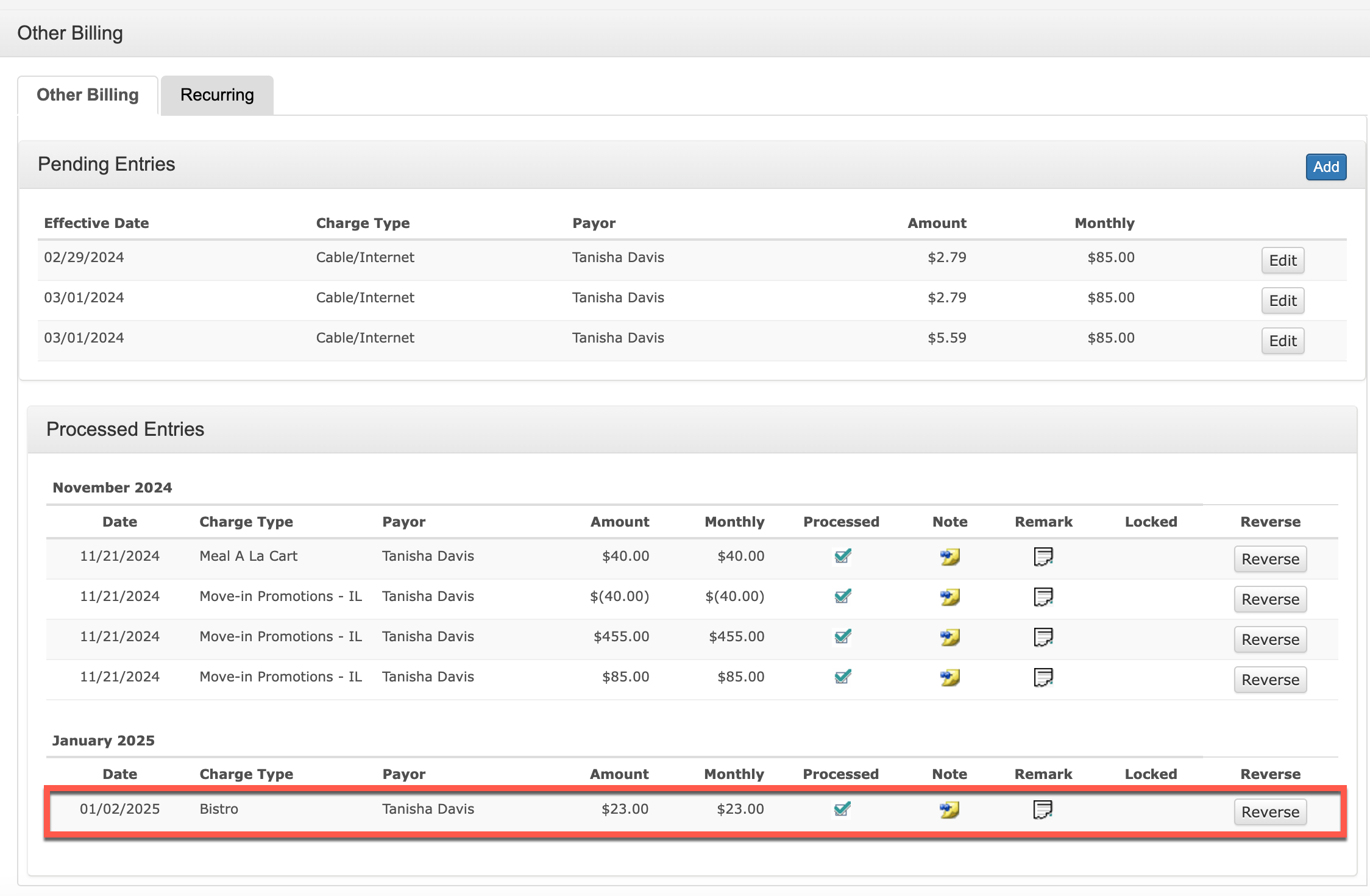Screen dimensions: 1370x896
Task: Click the Processed Entries panel header
Action: [125, 429]
